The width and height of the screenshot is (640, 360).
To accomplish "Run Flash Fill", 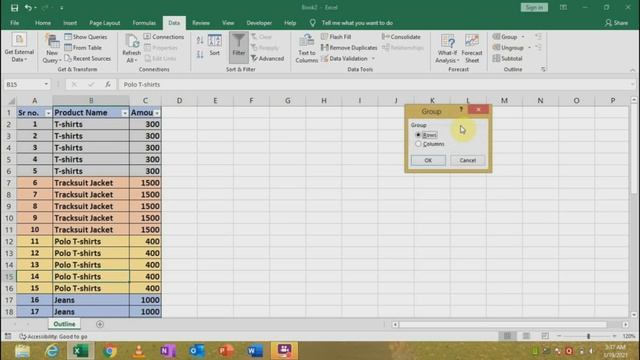I will (336, 37).
